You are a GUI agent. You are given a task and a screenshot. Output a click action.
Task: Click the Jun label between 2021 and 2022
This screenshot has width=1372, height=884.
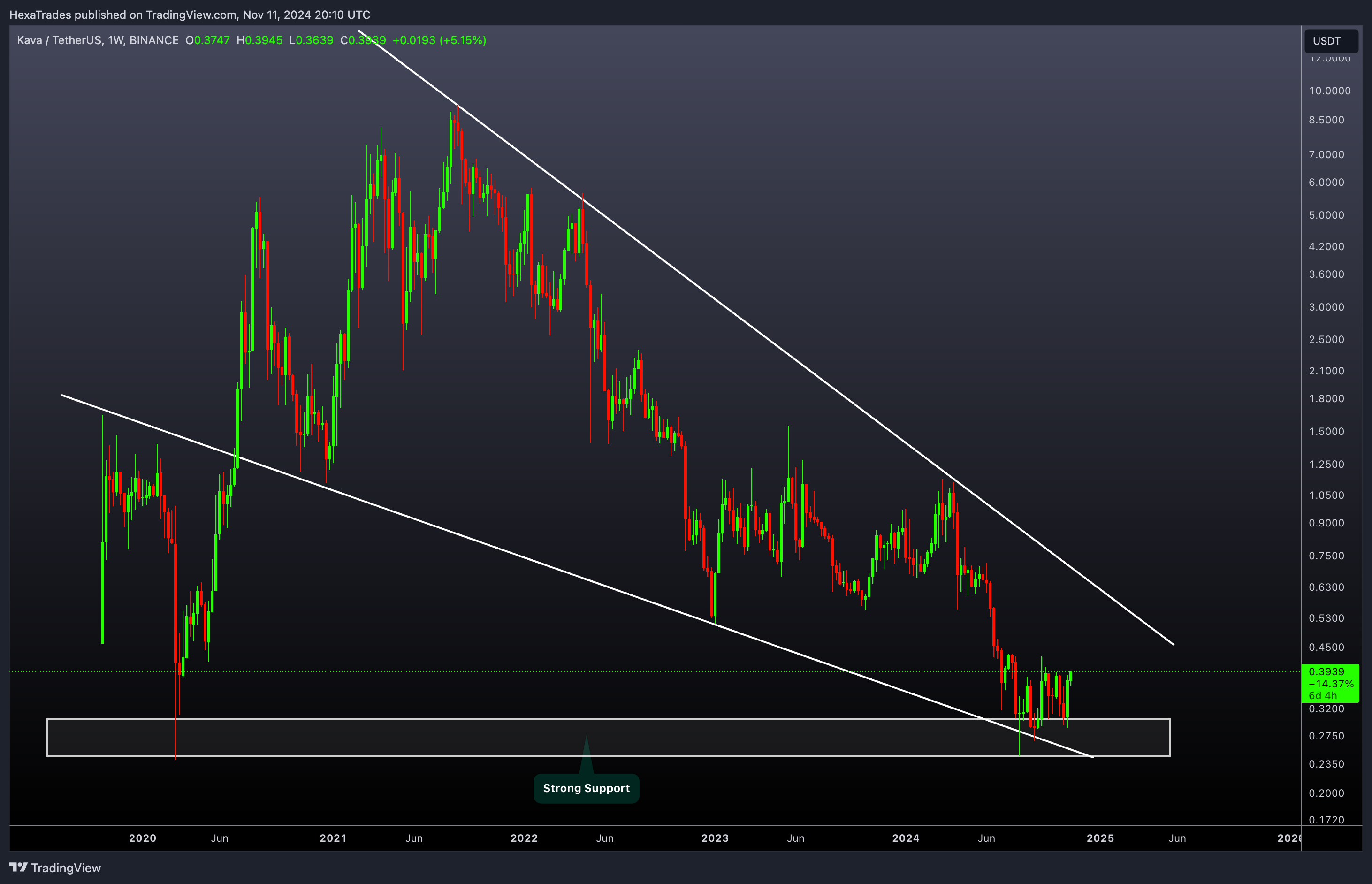click(x=414, y=838)
